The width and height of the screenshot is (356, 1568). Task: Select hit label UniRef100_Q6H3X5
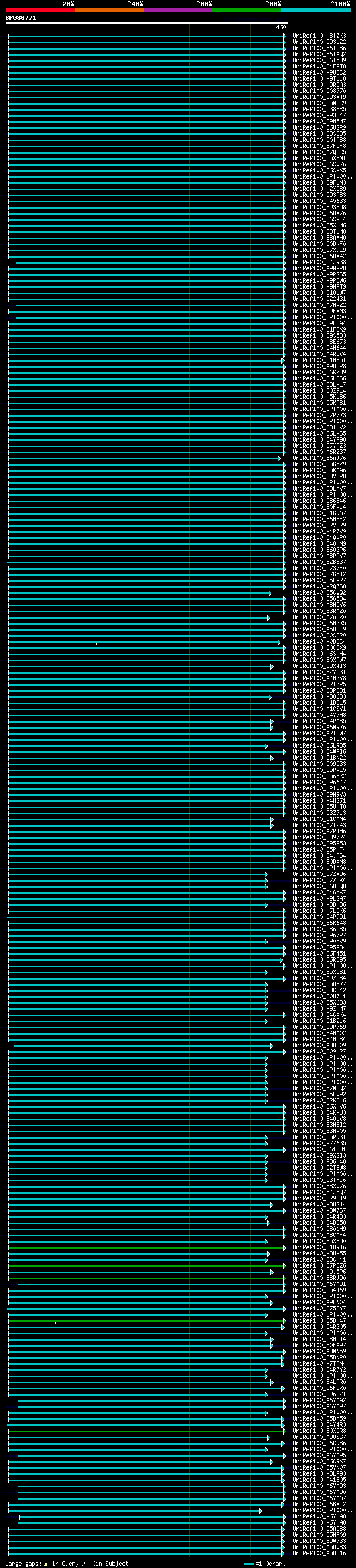(319, 624)
